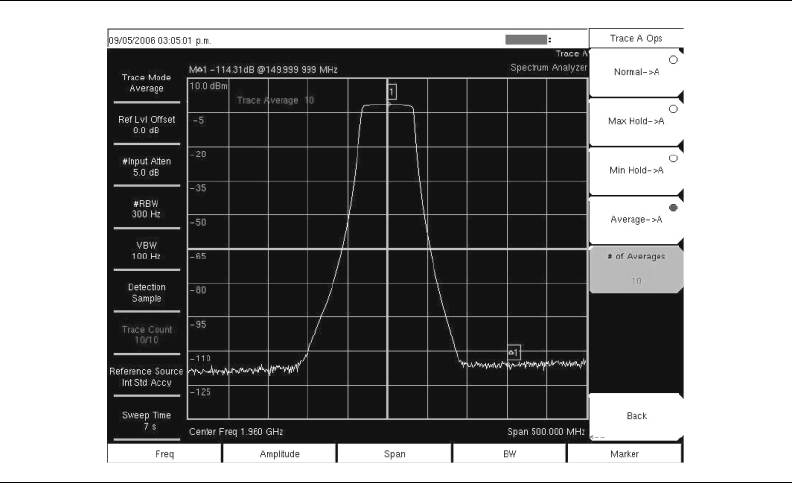Click the Reference Source Int Std Accy

(146, 377)
